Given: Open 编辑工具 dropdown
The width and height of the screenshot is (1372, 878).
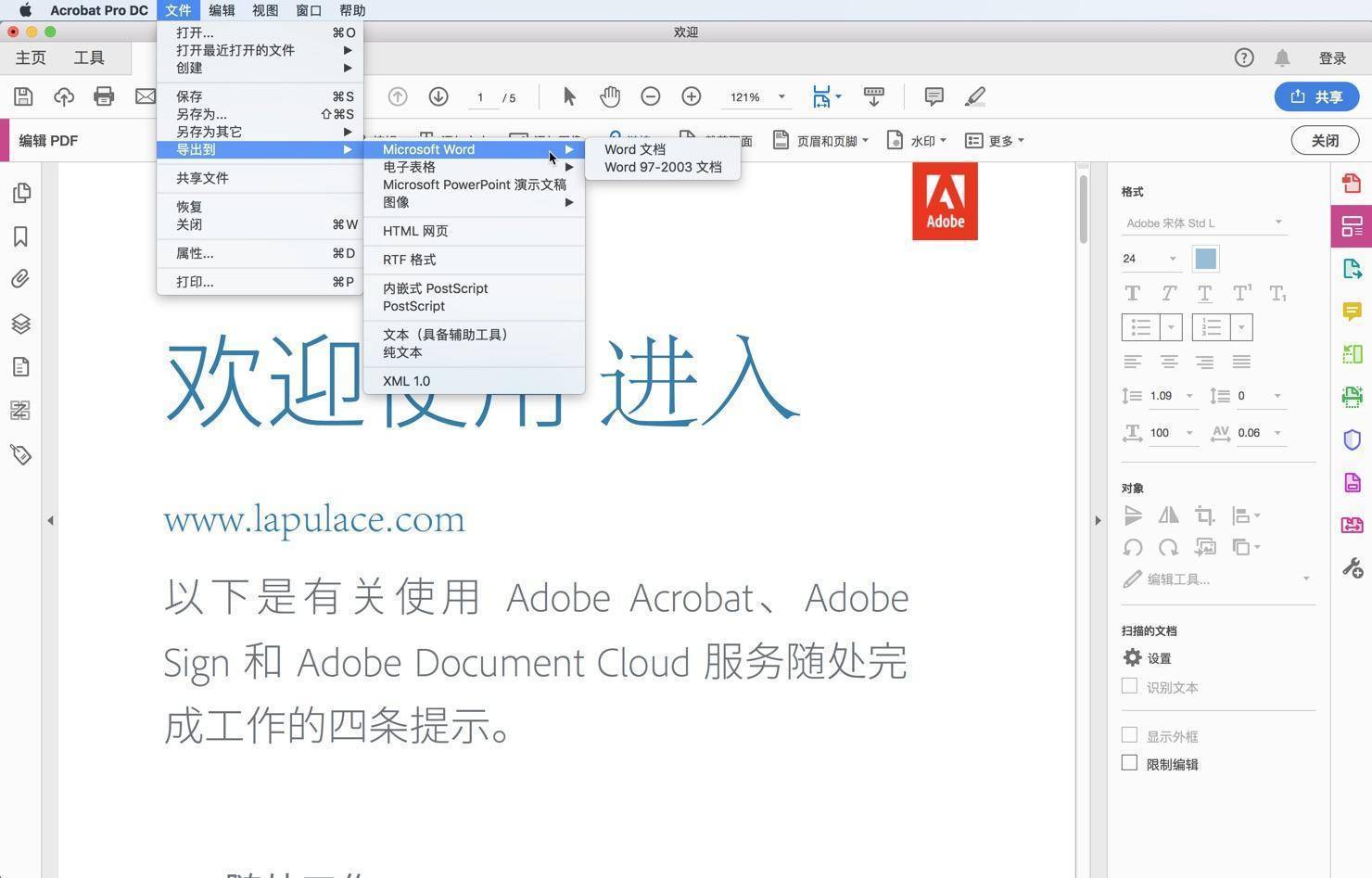Looking at the screenshot, I should [x=1217, y=579].
